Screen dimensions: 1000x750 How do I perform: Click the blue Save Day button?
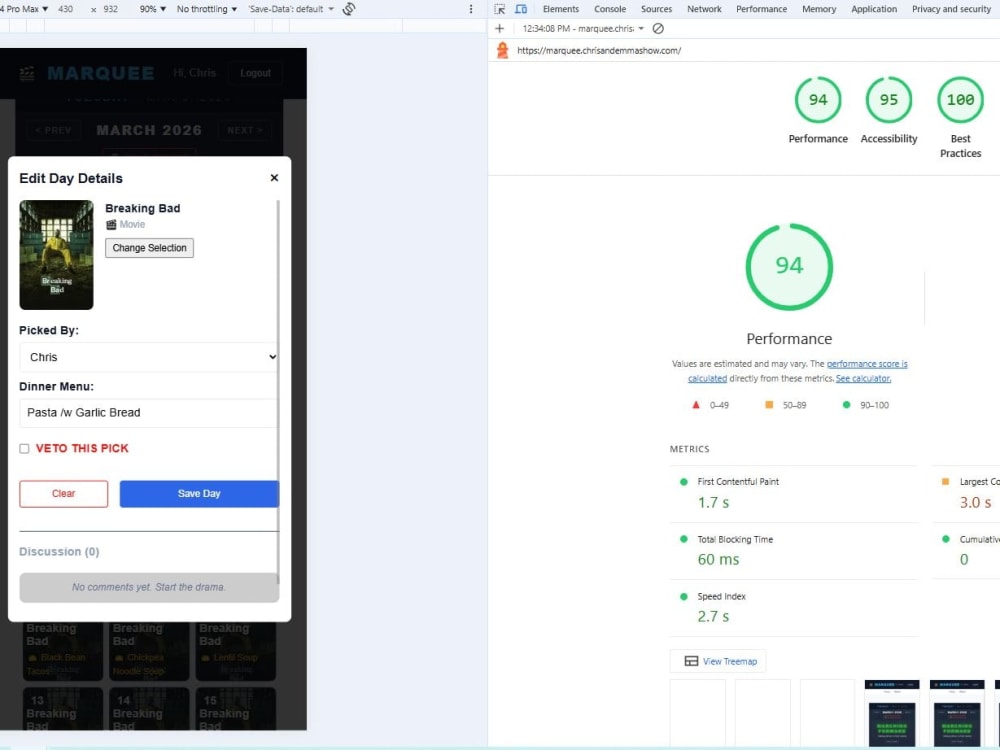[199, 494]
